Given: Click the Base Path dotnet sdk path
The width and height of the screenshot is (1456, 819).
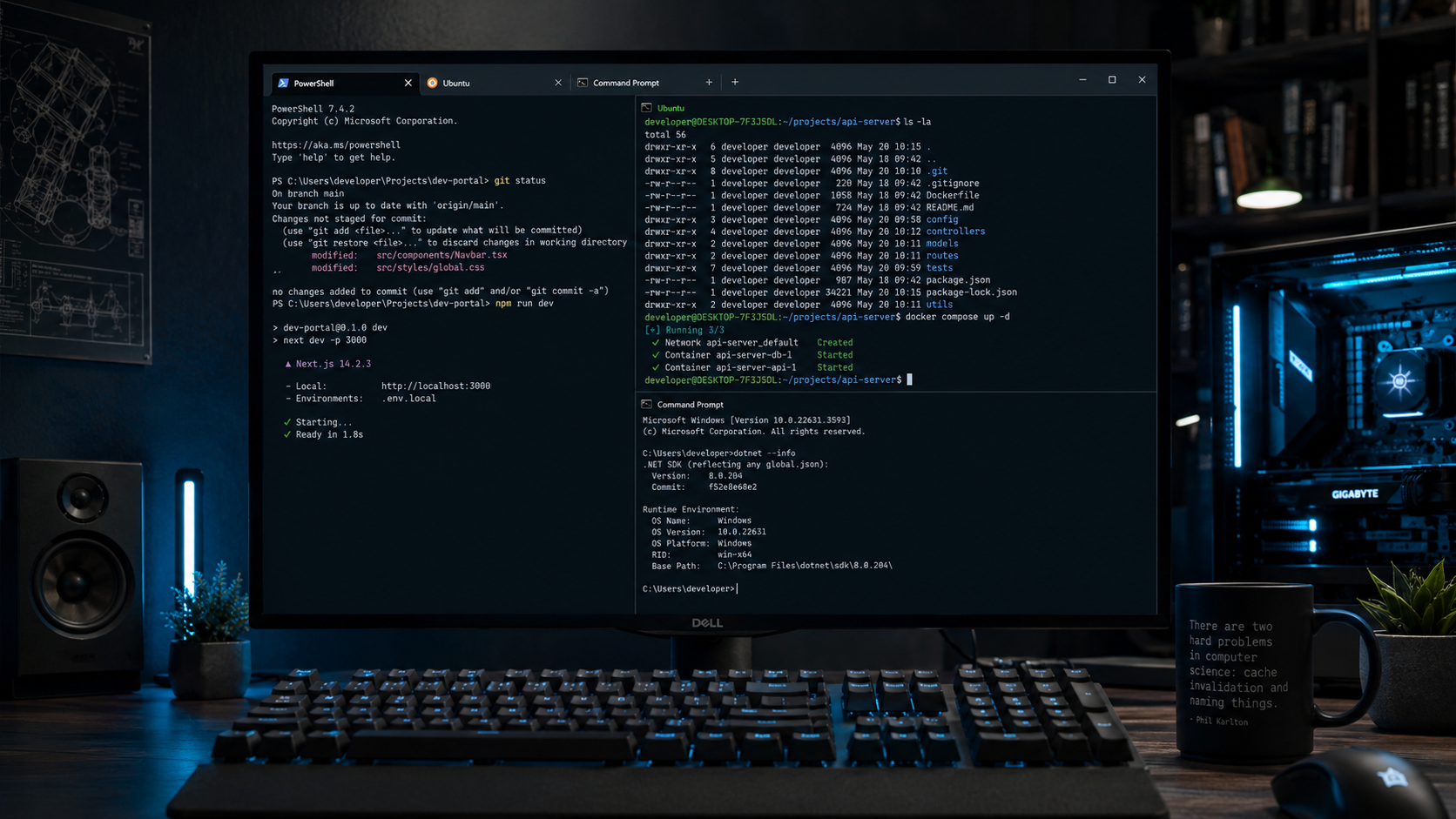Looking at the screenshot, I should click(x=805, y=566).
